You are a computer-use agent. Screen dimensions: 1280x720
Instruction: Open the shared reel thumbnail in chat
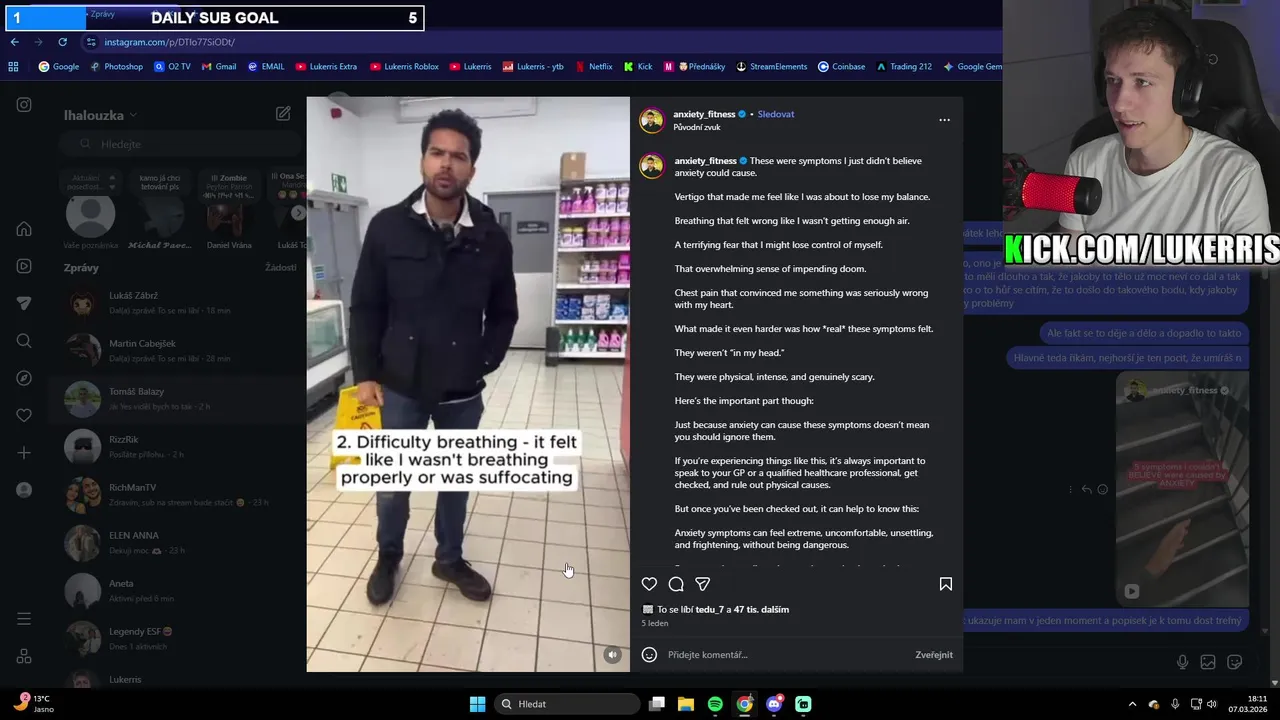click(1182, 490)
